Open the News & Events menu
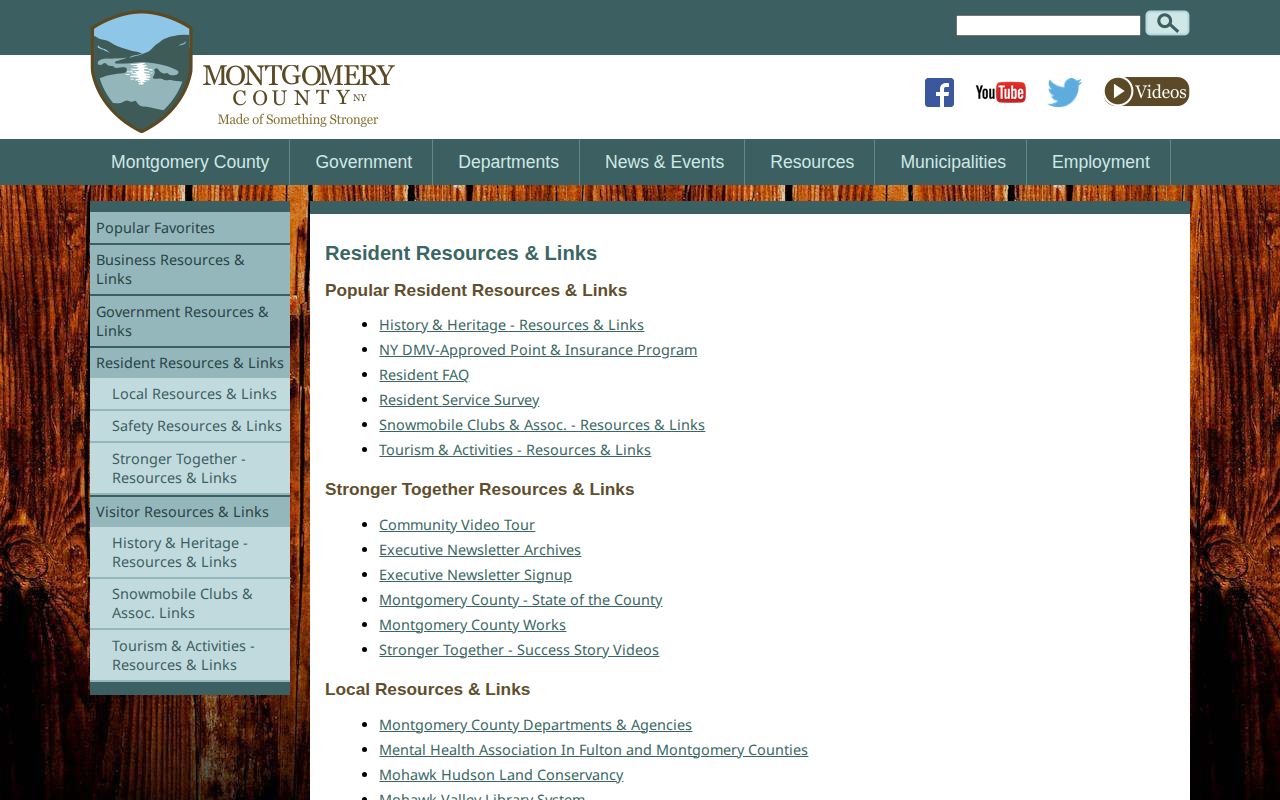 [664, 162]
